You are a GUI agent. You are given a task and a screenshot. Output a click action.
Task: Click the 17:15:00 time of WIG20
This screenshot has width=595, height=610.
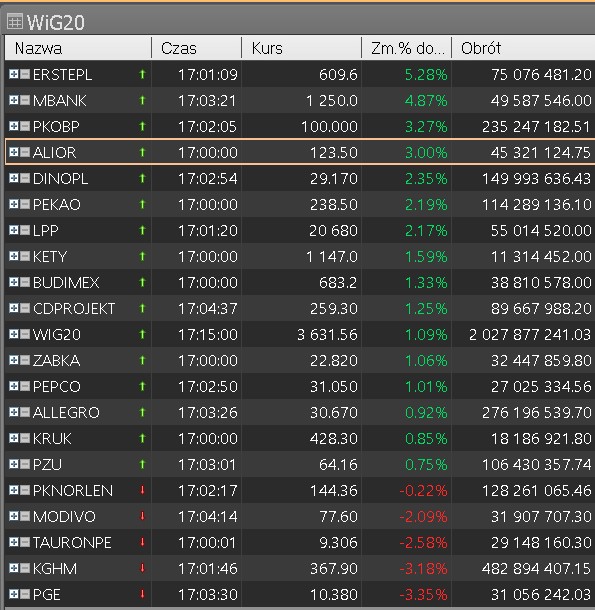pyautogui.click(x=207, y=335)
